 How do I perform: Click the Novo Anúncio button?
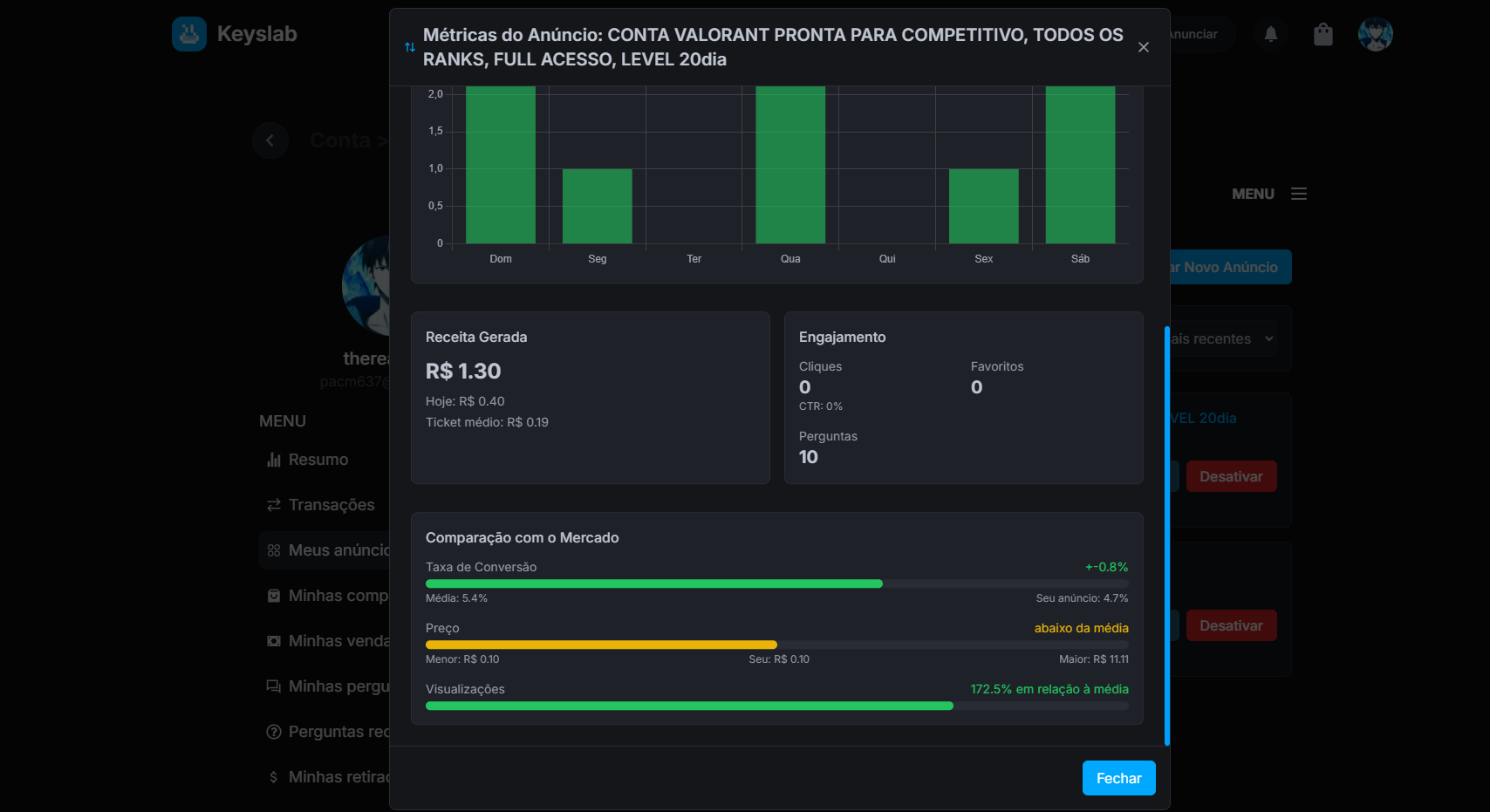coord(1230,267)
